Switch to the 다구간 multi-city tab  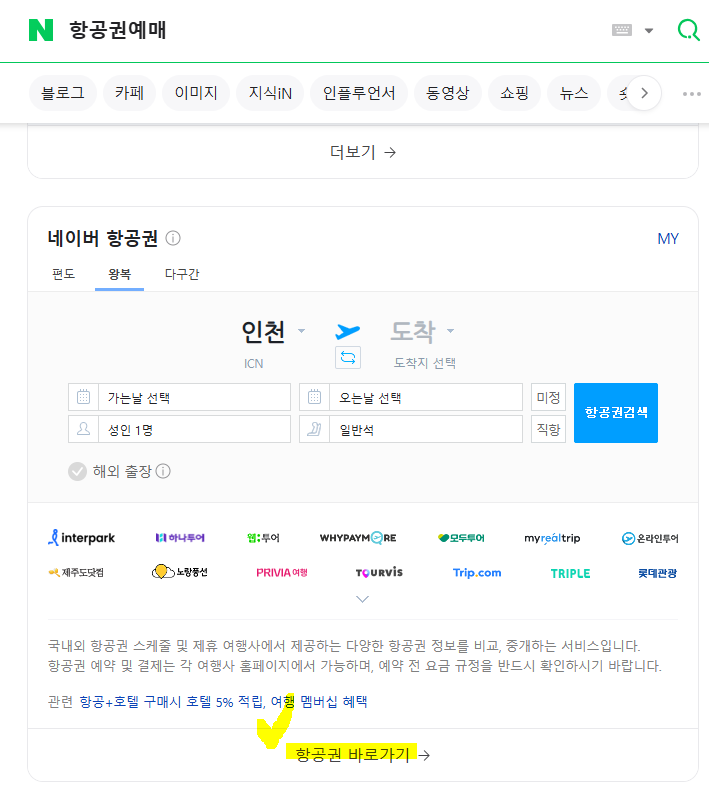(182, 274)
